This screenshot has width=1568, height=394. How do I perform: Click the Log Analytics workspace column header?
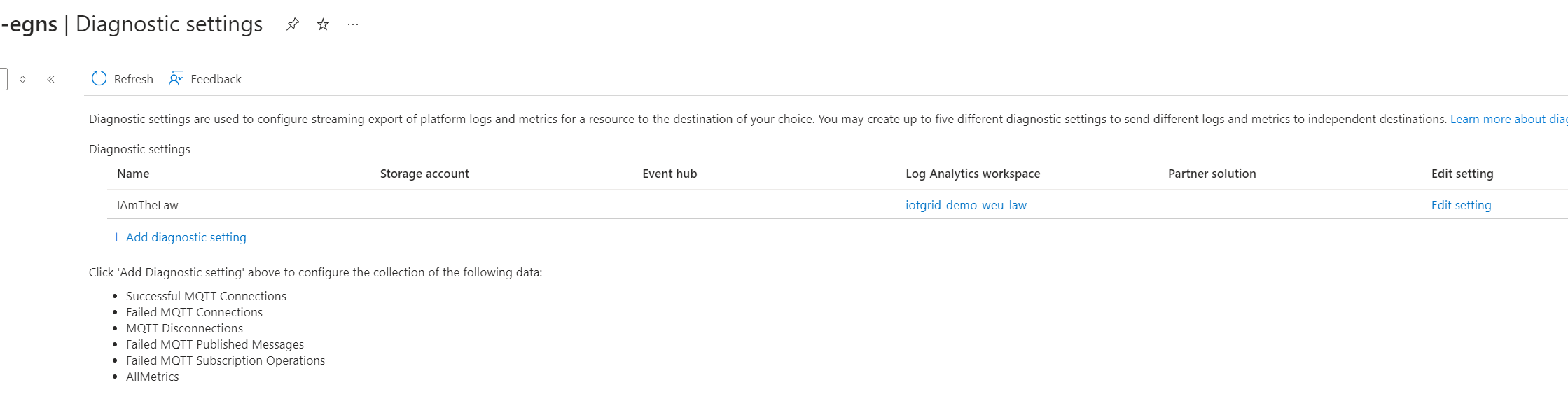[x=973, y=174]
